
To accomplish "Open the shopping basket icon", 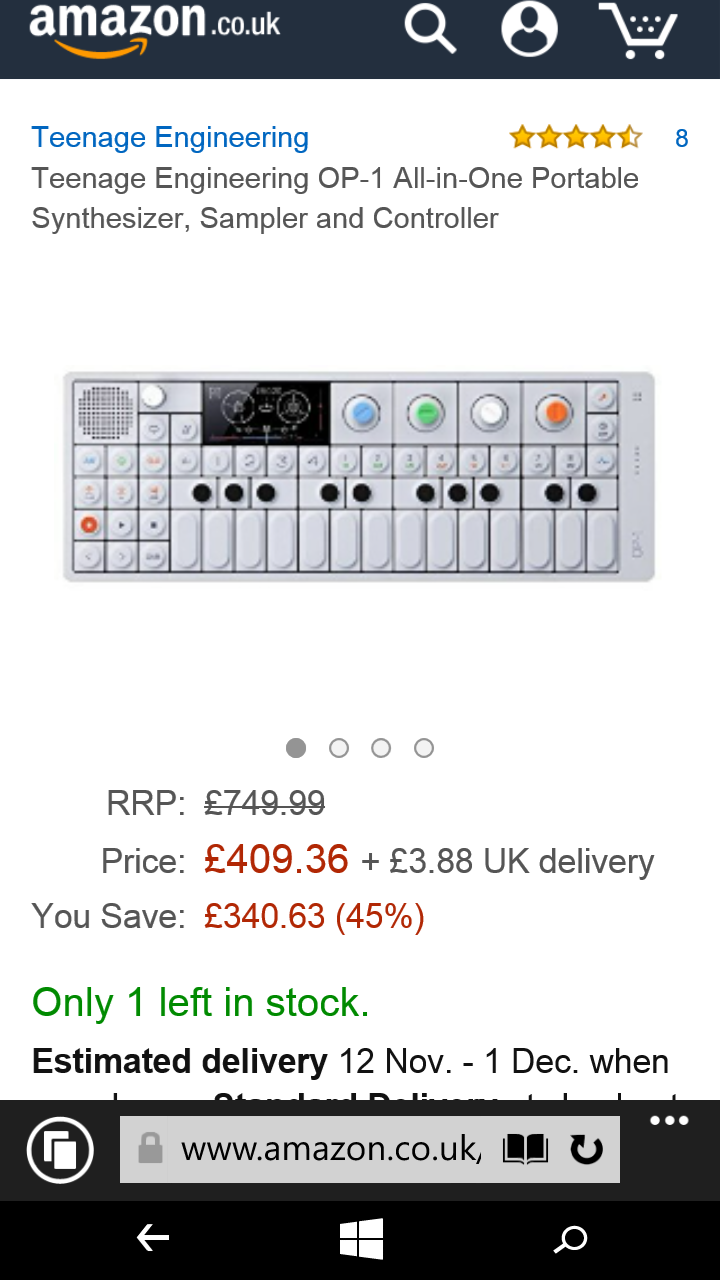I will coord(639,30).
